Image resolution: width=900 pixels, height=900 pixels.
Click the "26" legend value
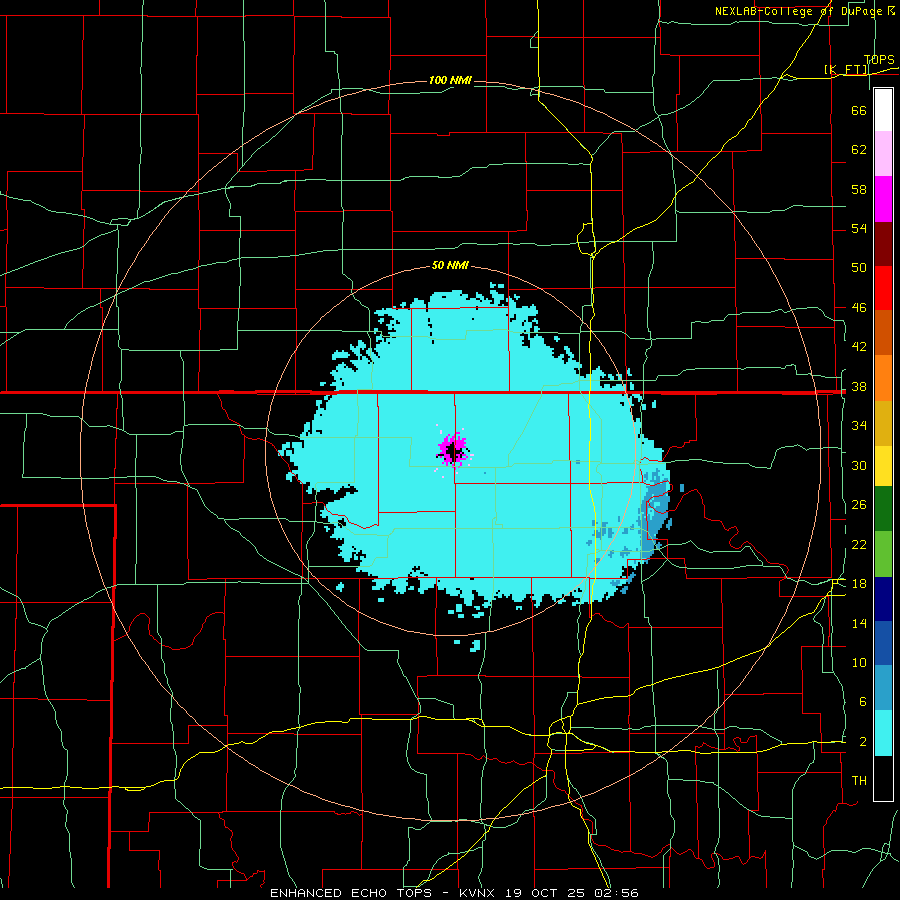click(x=859, y=505)
